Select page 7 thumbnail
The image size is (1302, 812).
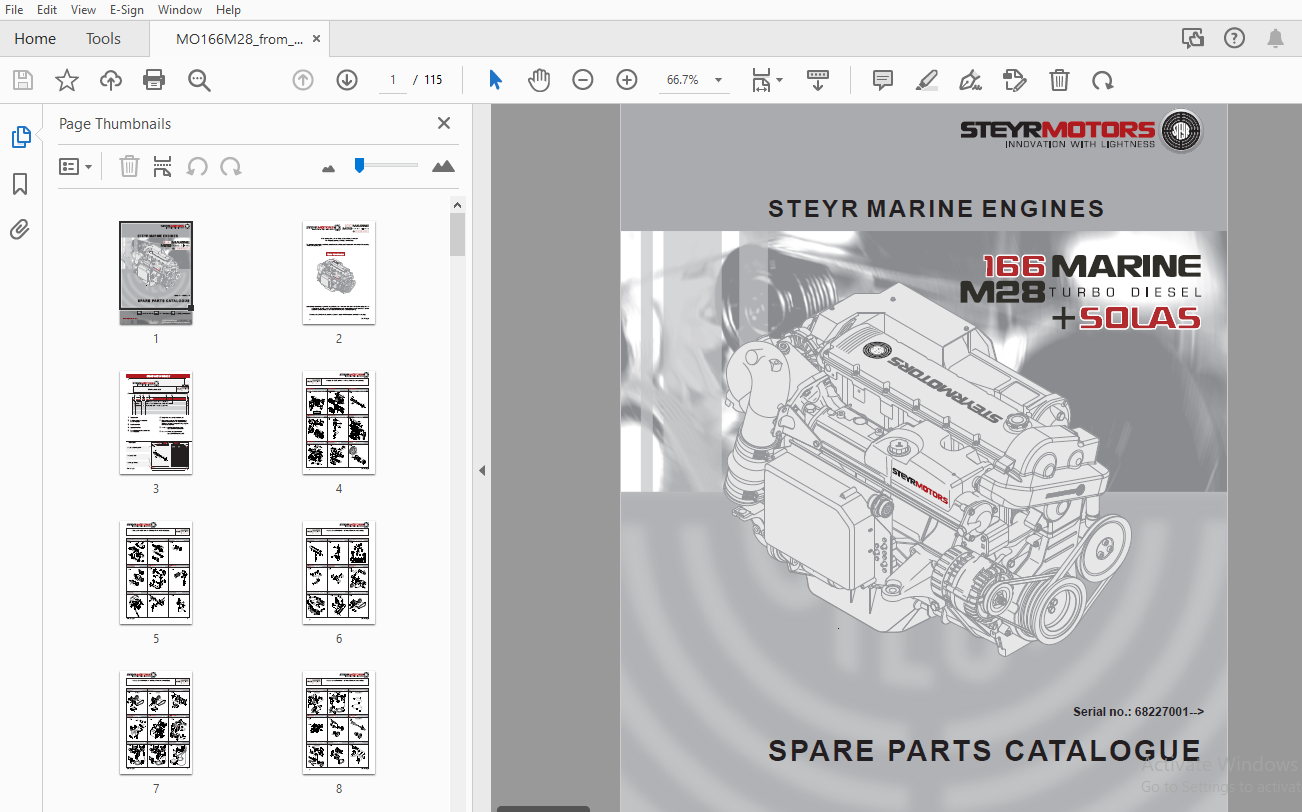tap(156, 722)
